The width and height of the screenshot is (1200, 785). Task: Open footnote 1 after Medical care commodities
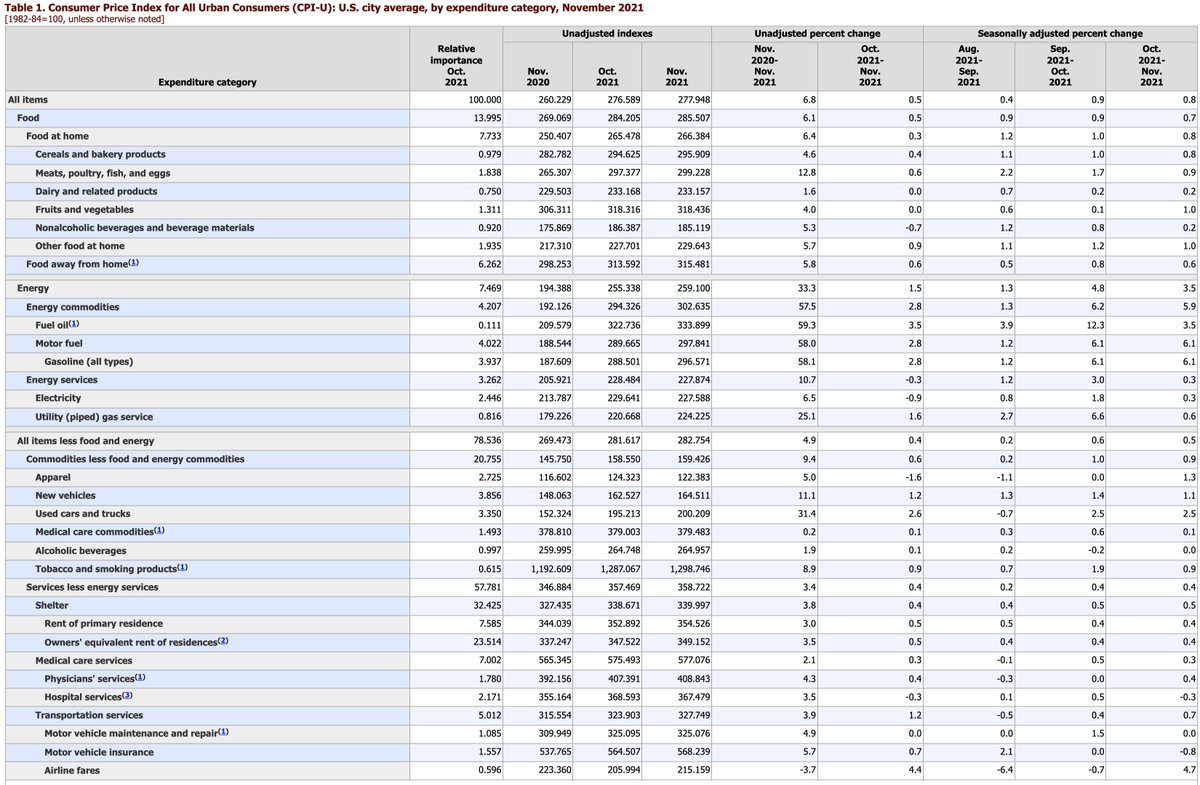click(159, 531)
